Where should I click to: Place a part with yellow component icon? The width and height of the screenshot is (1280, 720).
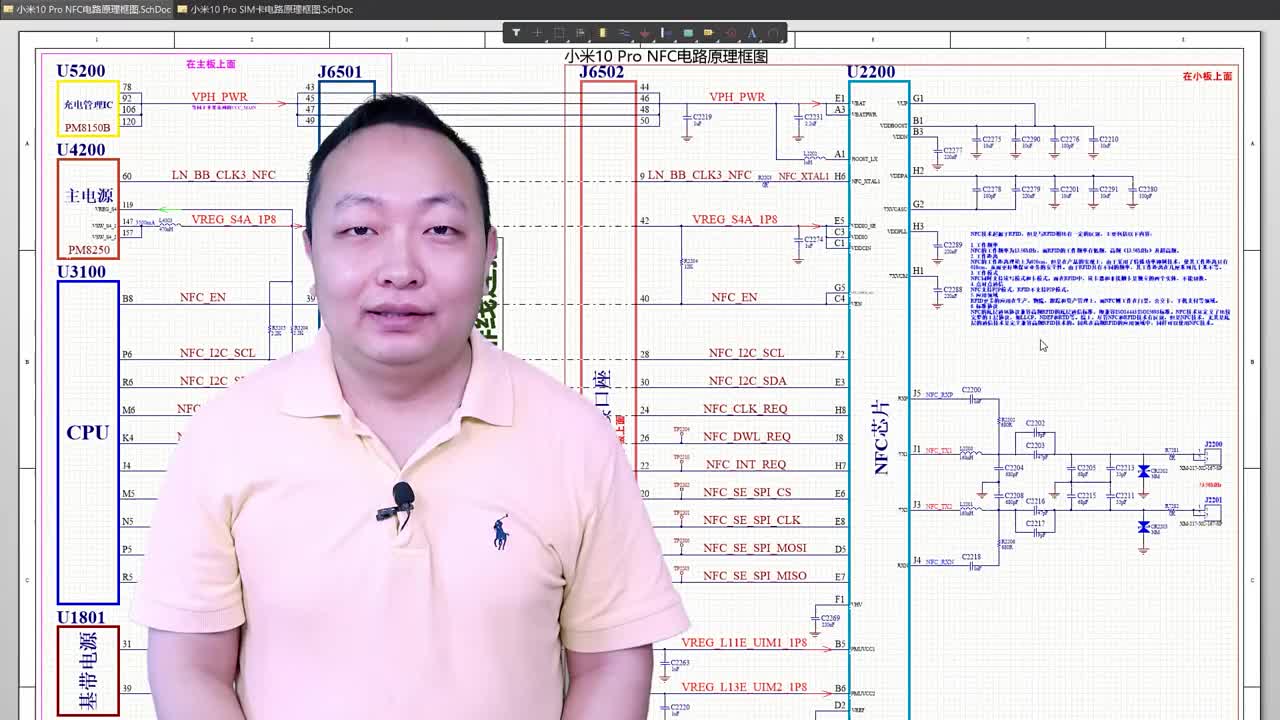602,33
